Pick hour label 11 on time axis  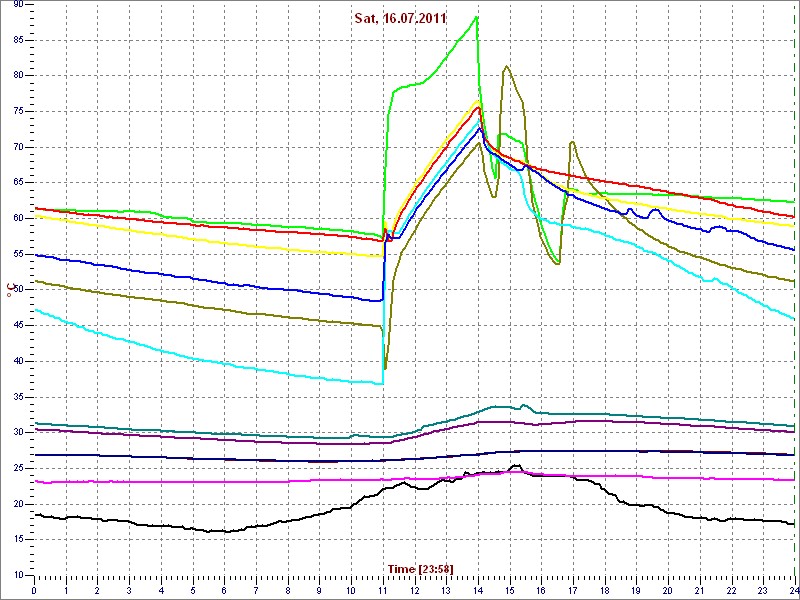(x=383, y=589)
